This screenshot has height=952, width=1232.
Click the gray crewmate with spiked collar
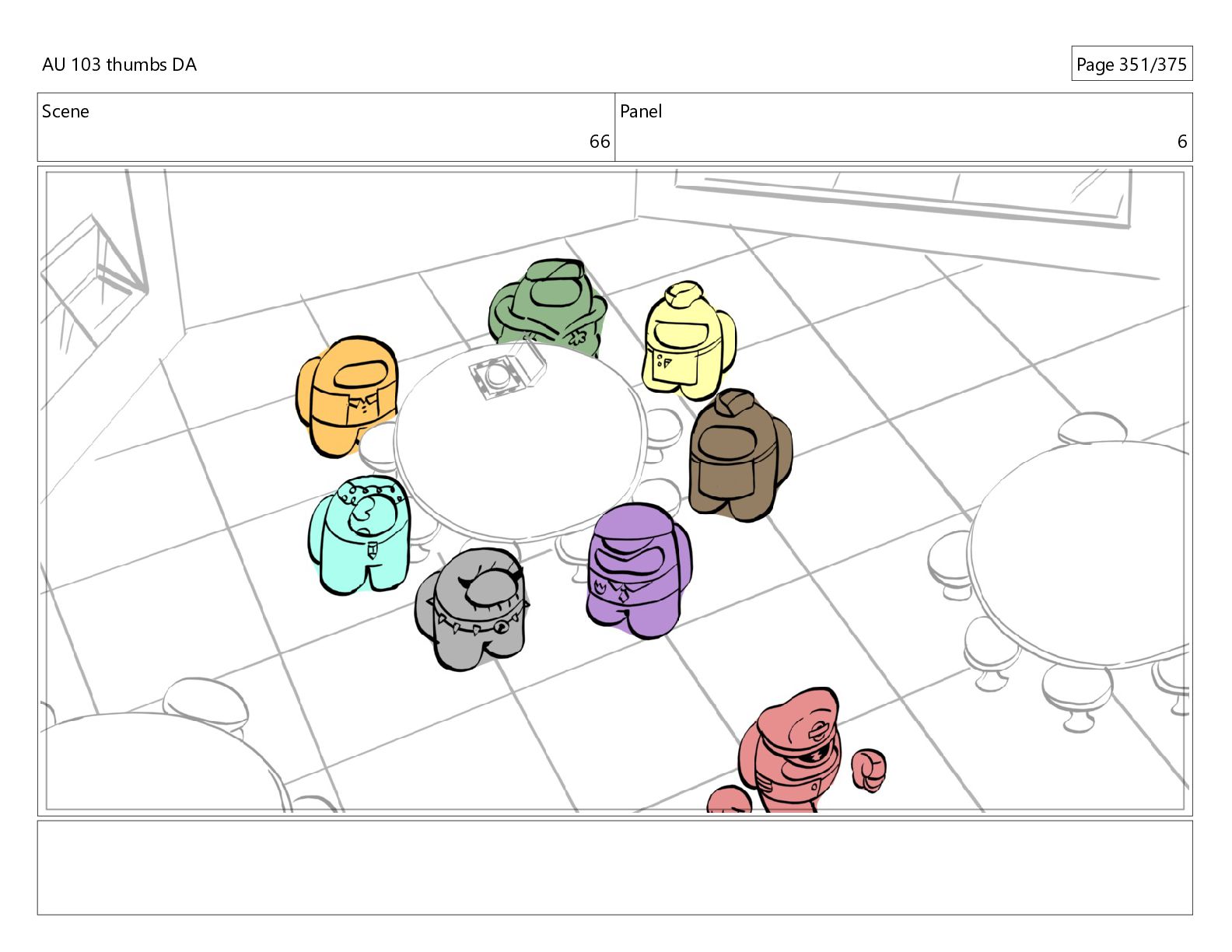472,609
